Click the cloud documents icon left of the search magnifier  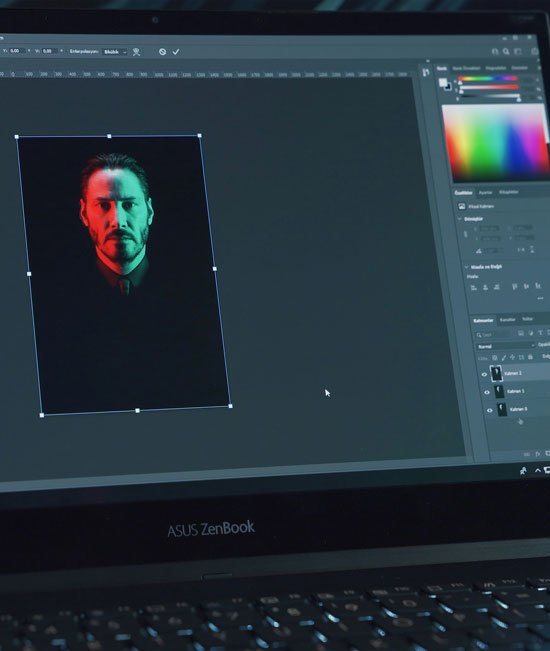click(495, 51)
